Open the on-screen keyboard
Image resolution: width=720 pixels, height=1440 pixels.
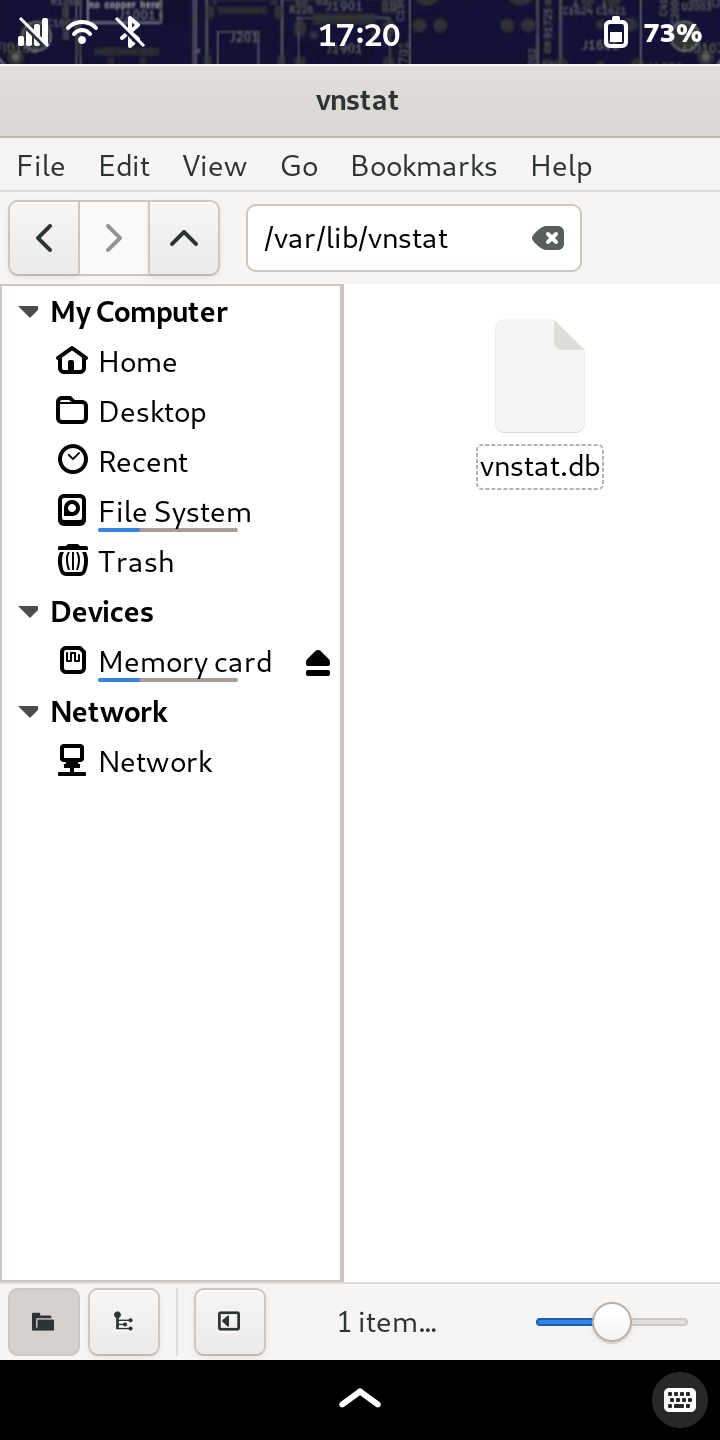pyautogui.click(x=680, y=1399)
